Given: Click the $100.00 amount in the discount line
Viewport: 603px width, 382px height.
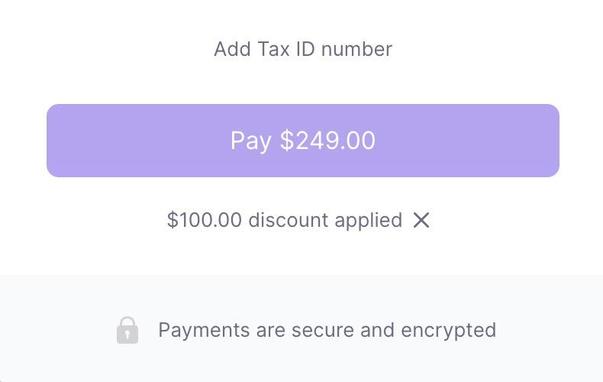Looking at the screenshot, I should click(x=204, y=220).
